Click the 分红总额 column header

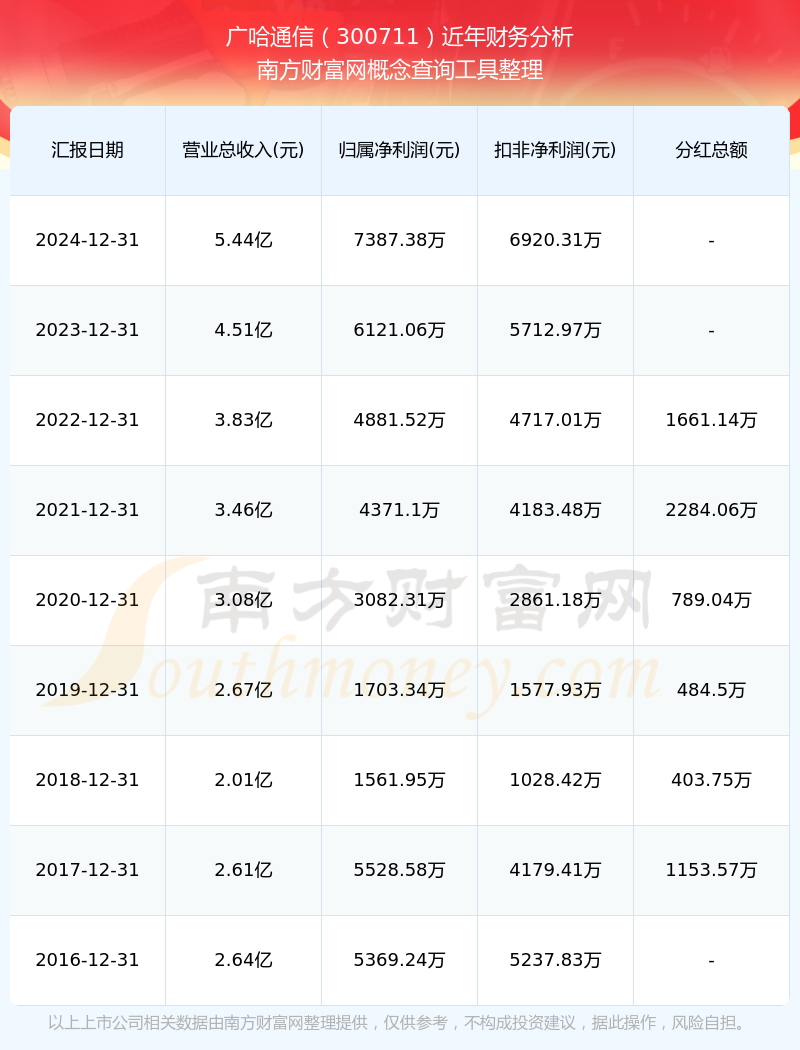pyautogui.click(x=711, y=150)
